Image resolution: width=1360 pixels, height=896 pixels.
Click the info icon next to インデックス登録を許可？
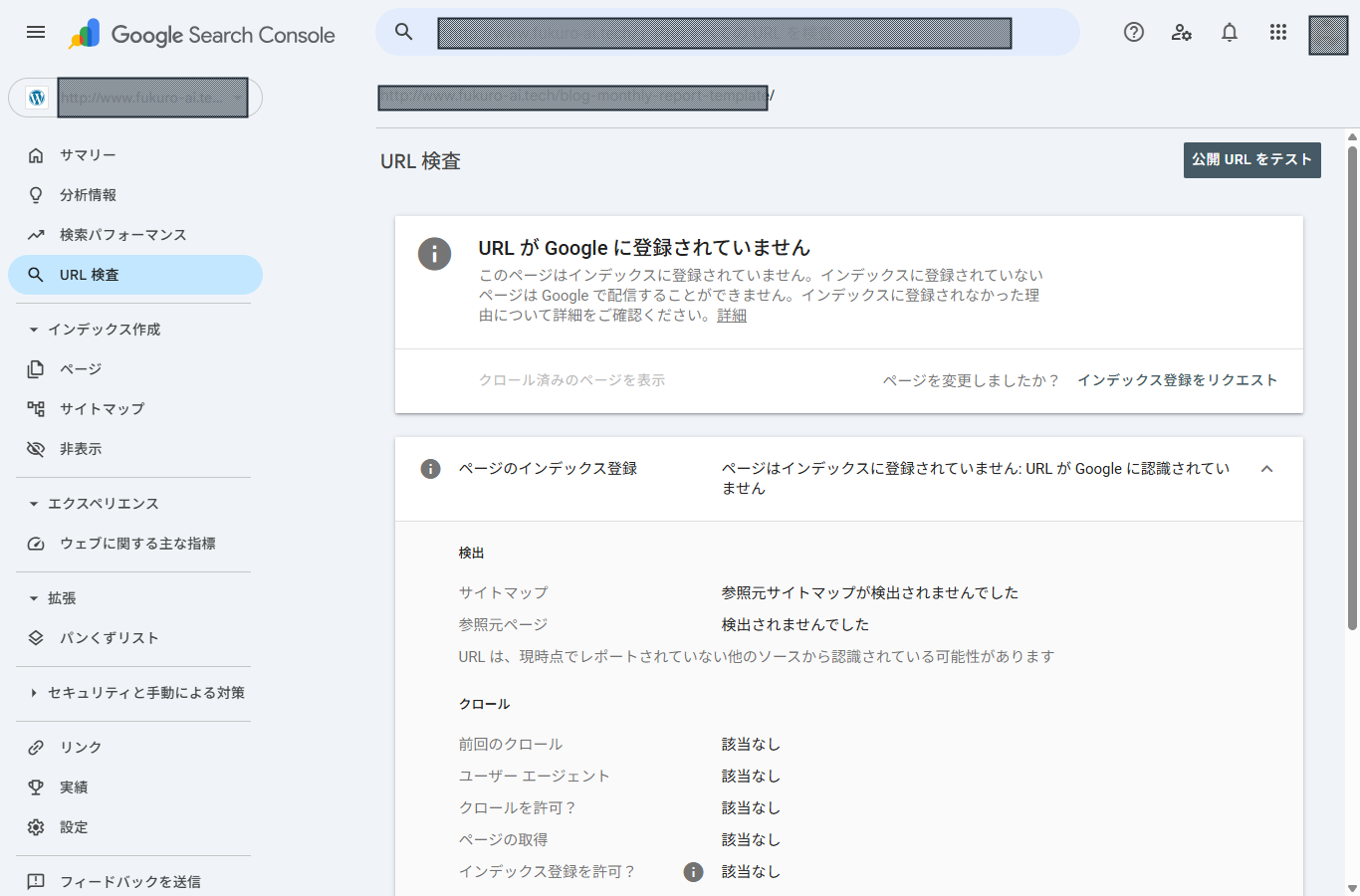[x=693, y=872]
